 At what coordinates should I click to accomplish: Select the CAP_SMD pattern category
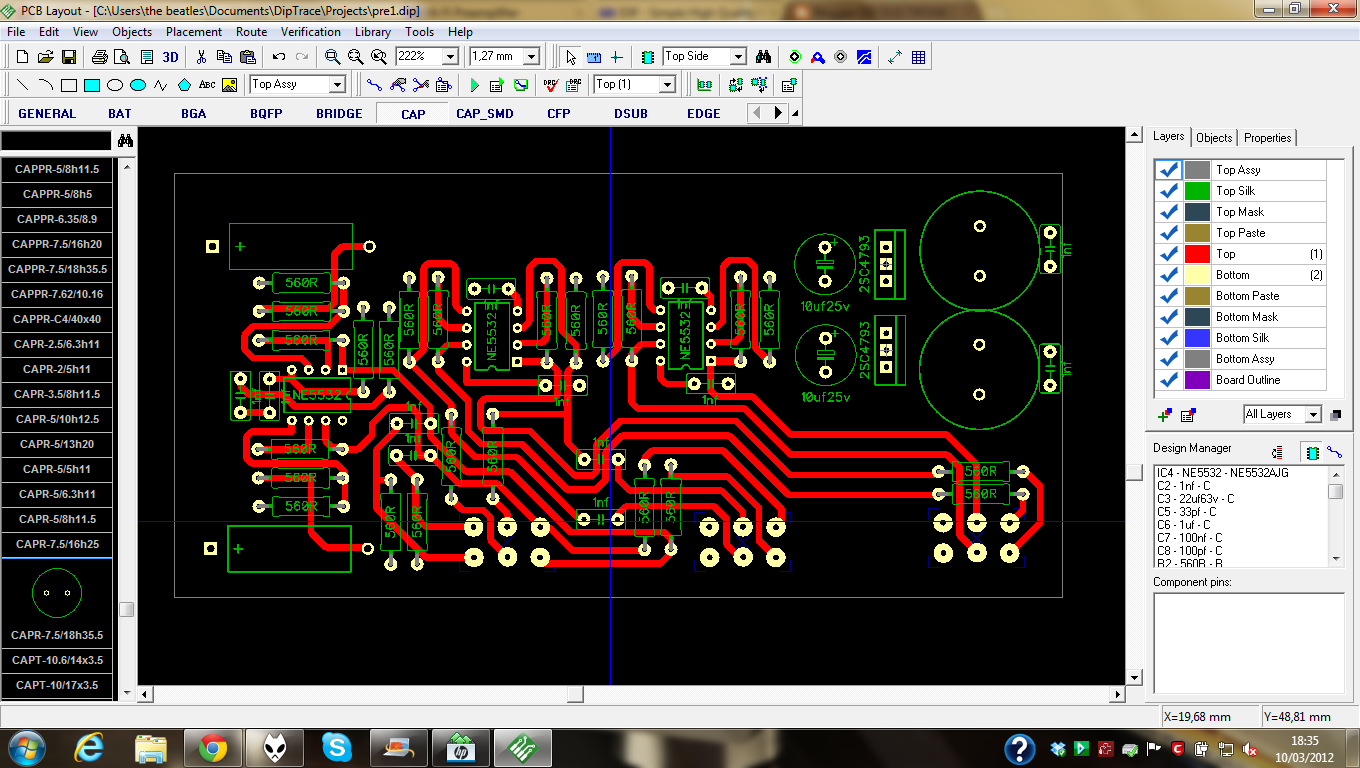(x=486, y=113)
